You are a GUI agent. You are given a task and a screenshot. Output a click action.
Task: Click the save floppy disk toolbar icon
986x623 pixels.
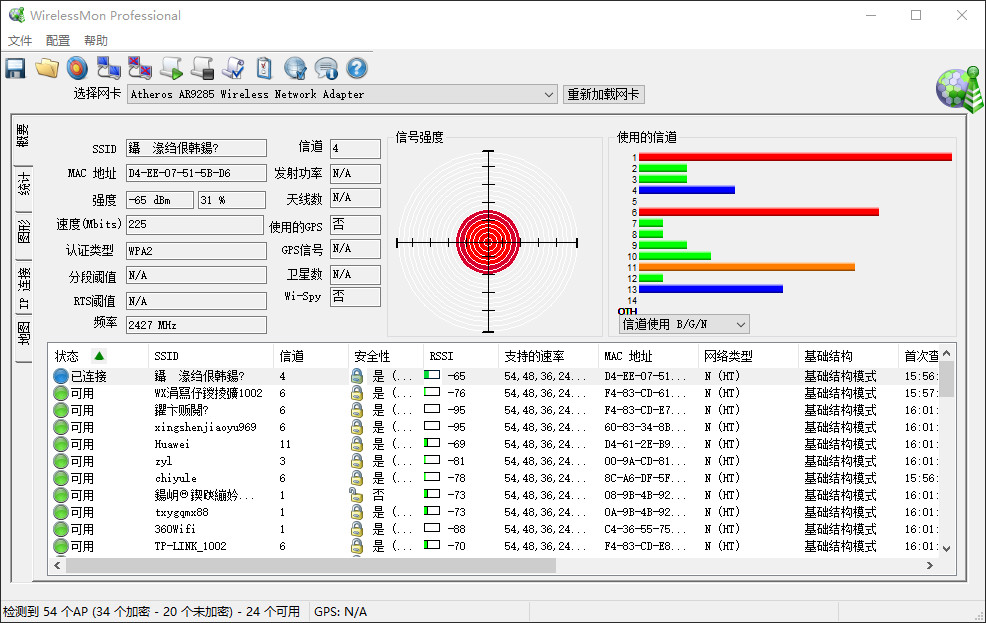pos(15,68)
